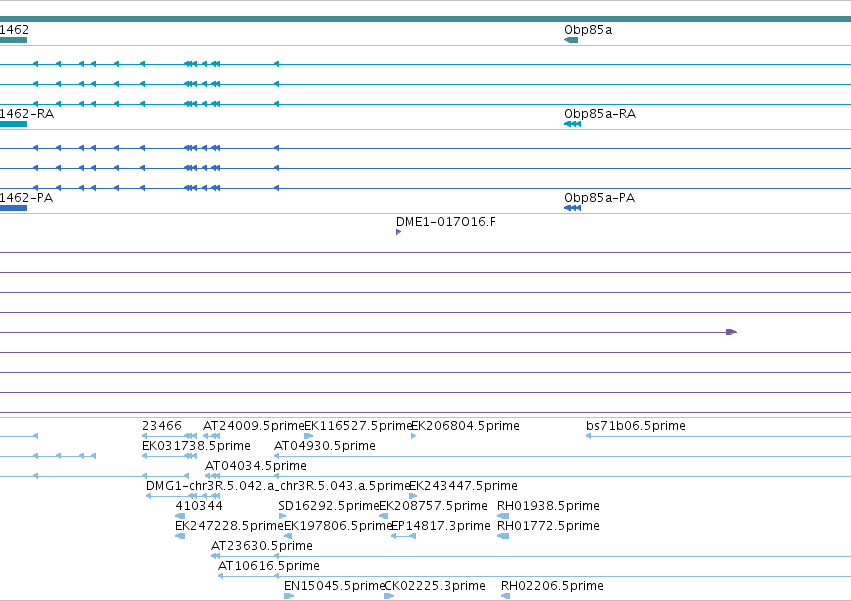Click the EK206804.5prime label
851x601 pixels.
point(465,426)
